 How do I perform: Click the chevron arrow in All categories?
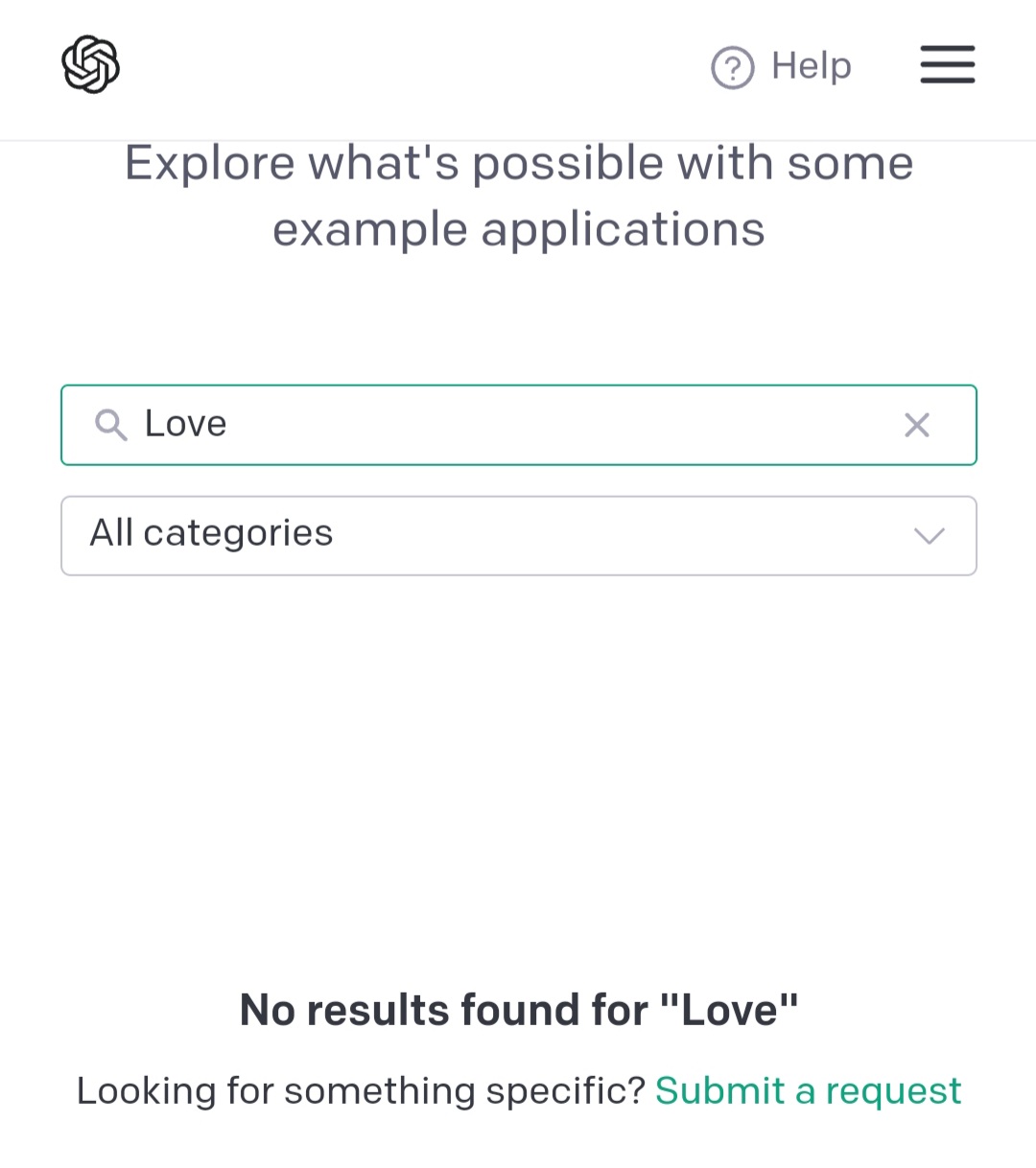929,536
